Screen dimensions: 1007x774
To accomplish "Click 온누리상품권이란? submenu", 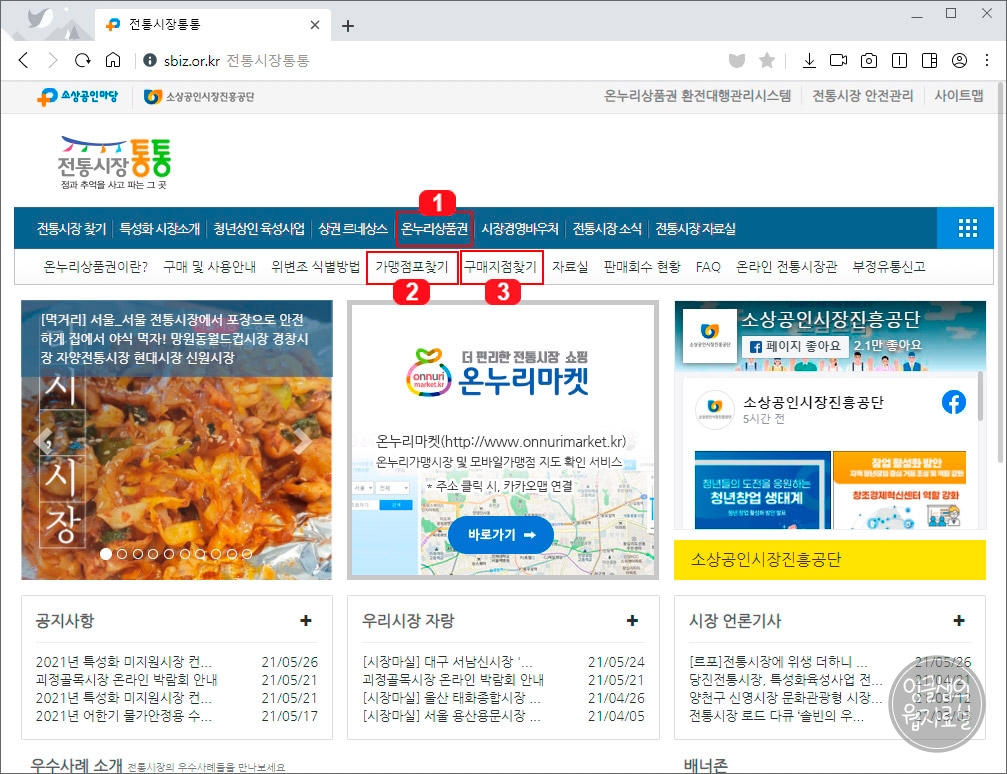I will click(x=96, y=267).
